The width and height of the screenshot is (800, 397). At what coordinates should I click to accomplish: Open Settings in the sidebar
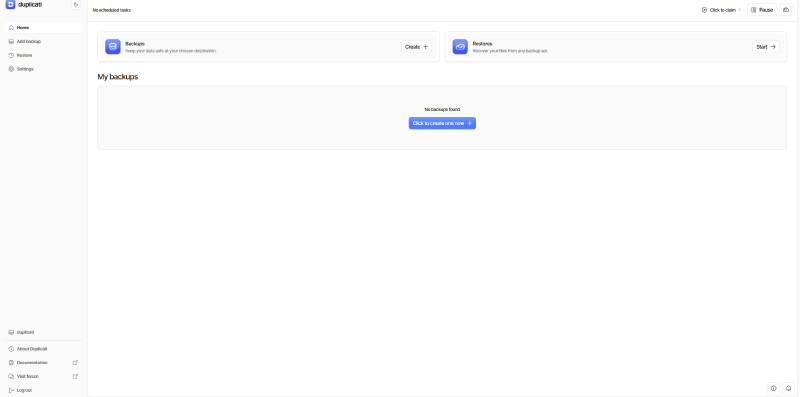[x=43, y=69]
